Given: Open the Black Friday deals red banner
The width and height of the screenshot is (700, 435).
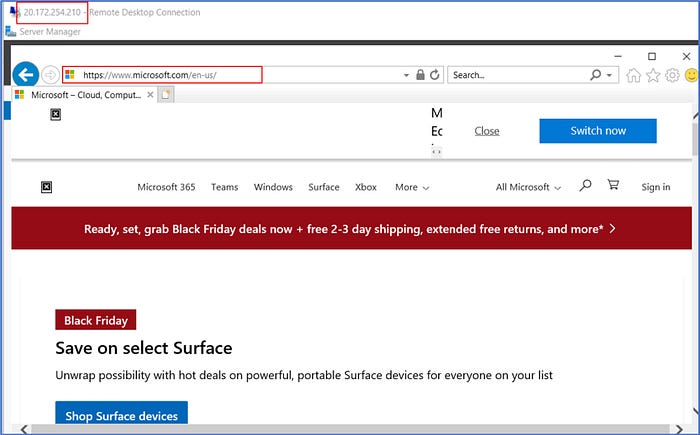Looking at the screenshot, I should 351,228.
